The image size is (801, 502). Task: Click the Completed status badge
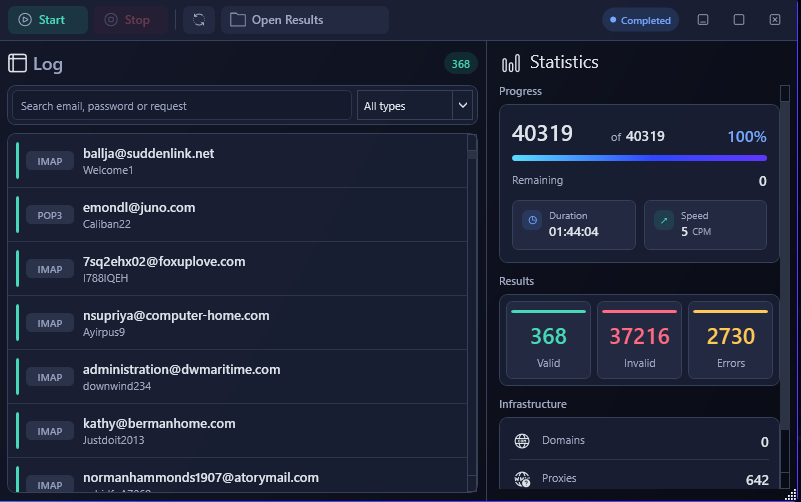[x=640, y=20]
